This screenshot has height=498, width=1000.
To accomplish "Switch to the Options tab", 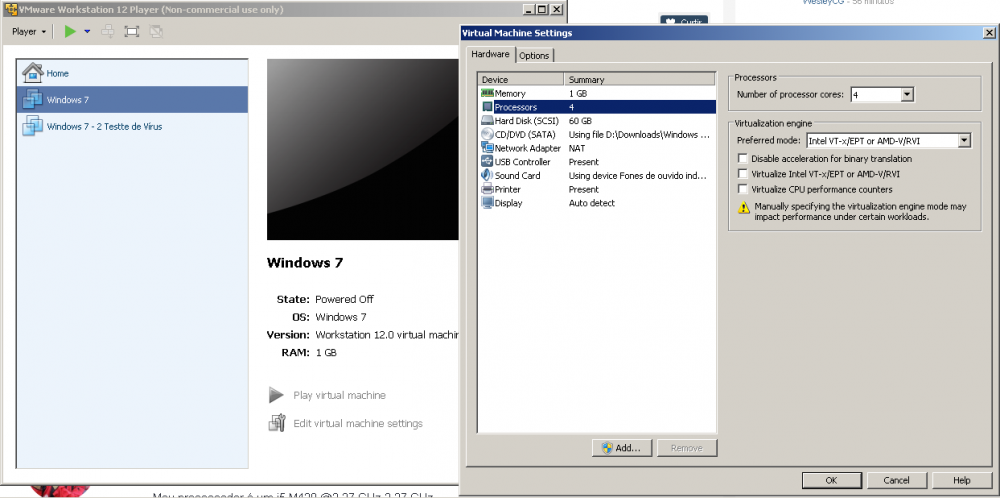I will coord(534,55).
